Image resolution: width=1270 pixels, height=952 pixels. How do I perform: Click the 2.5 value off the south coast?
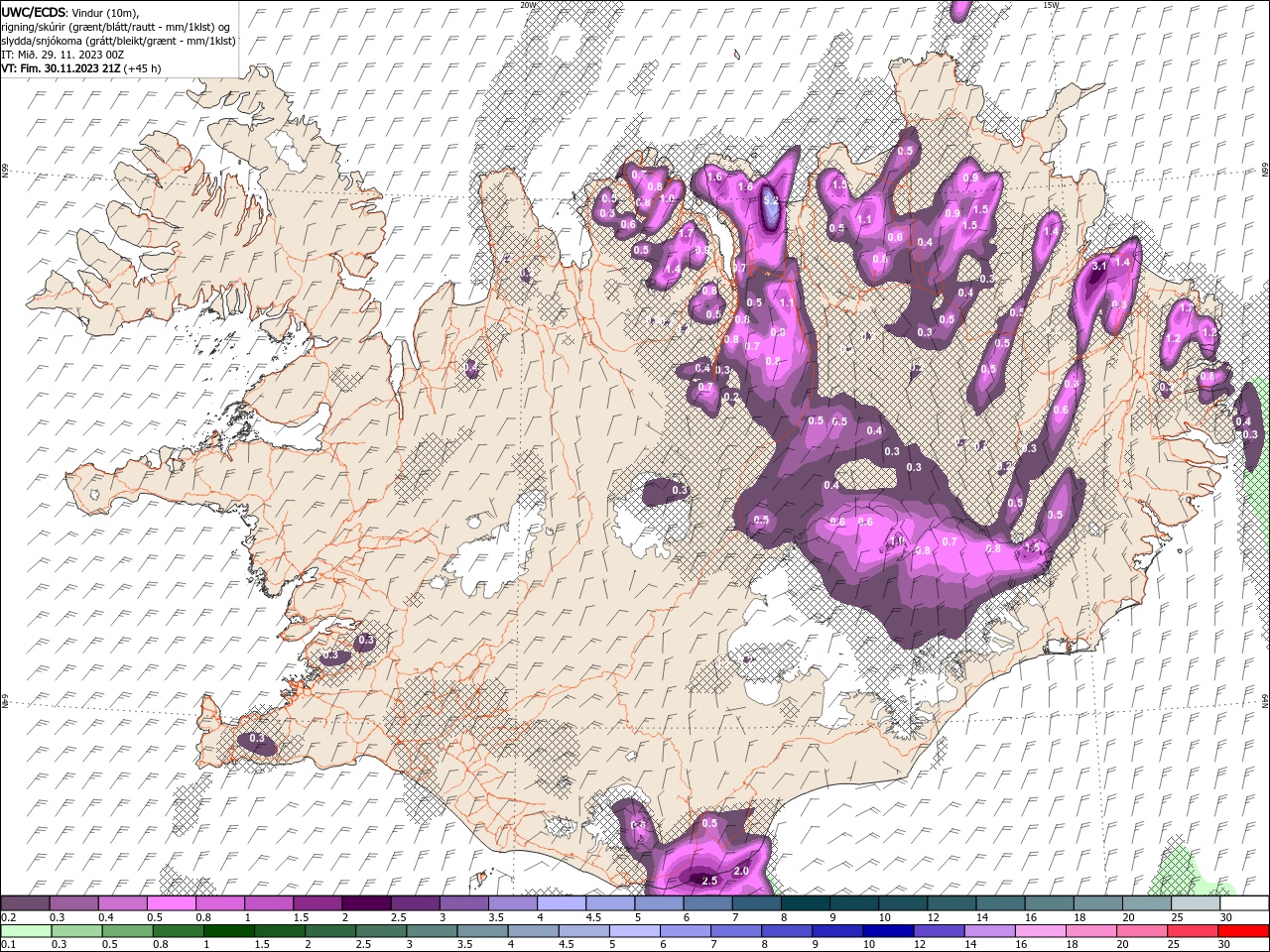[x=709, y=881]
